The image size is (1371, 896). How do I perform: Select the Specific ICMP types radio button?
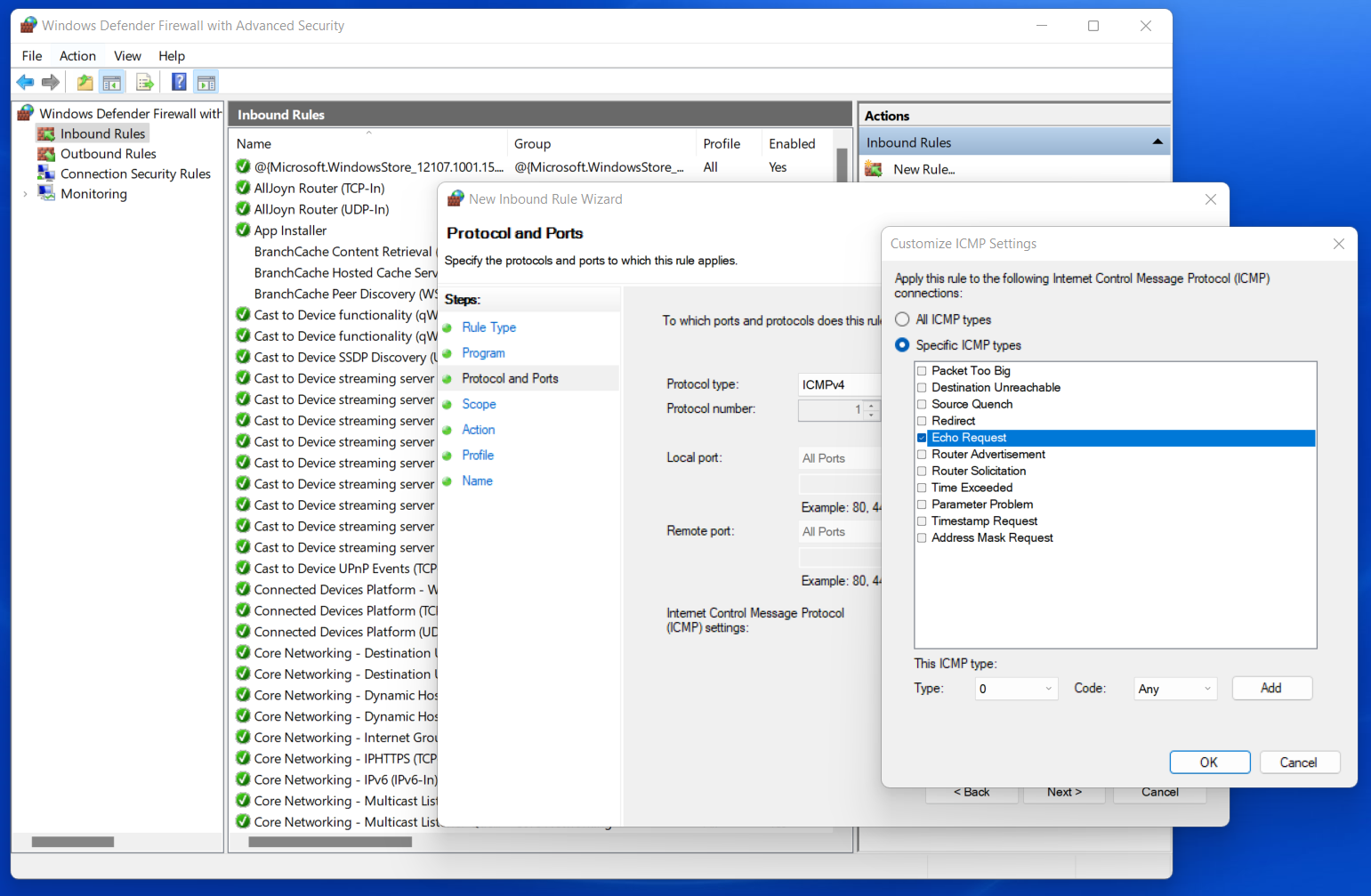tap(902, 345)
